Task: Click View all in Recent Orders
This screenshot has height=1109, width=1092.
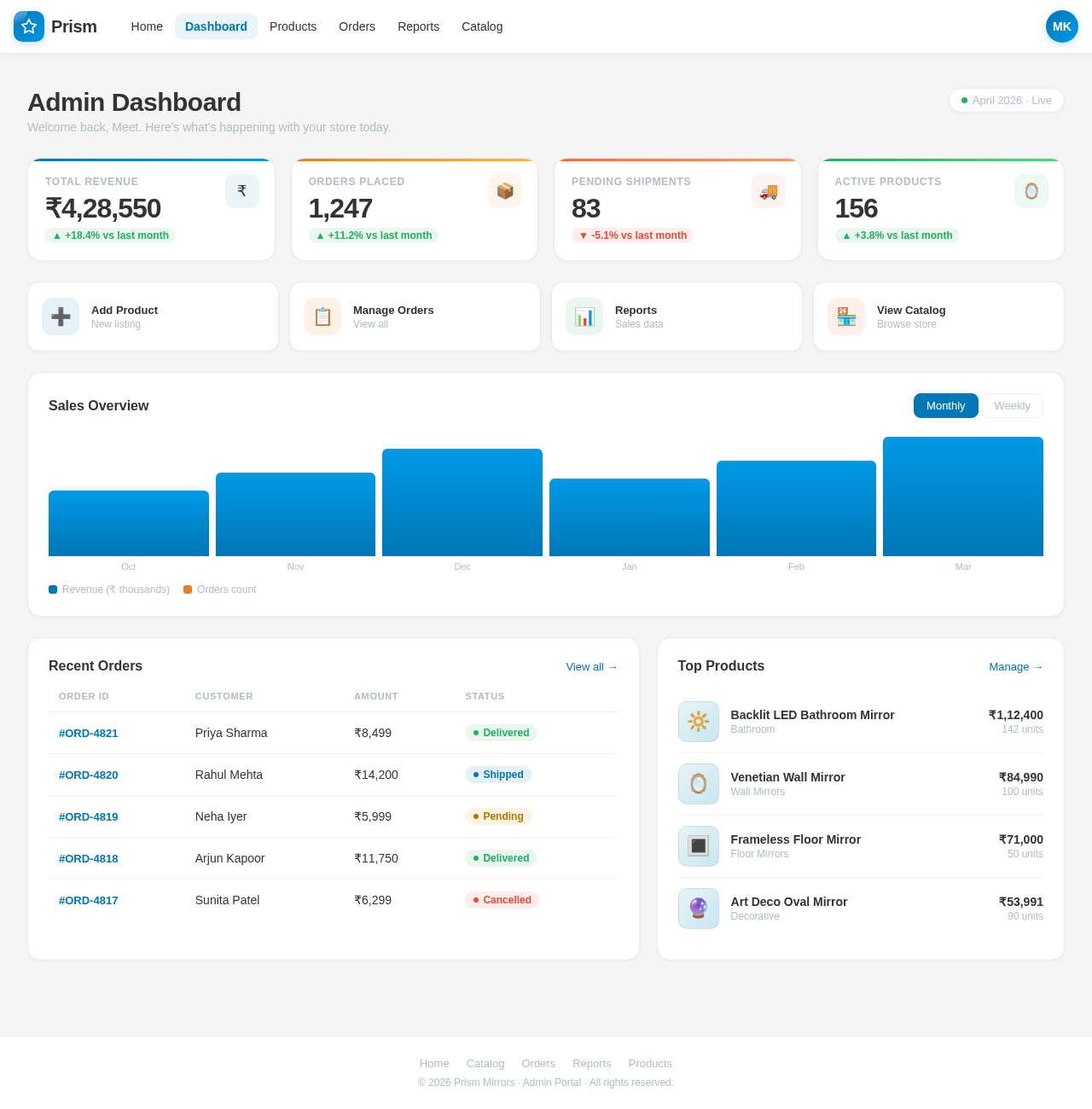Action: [x=591, y=667]
